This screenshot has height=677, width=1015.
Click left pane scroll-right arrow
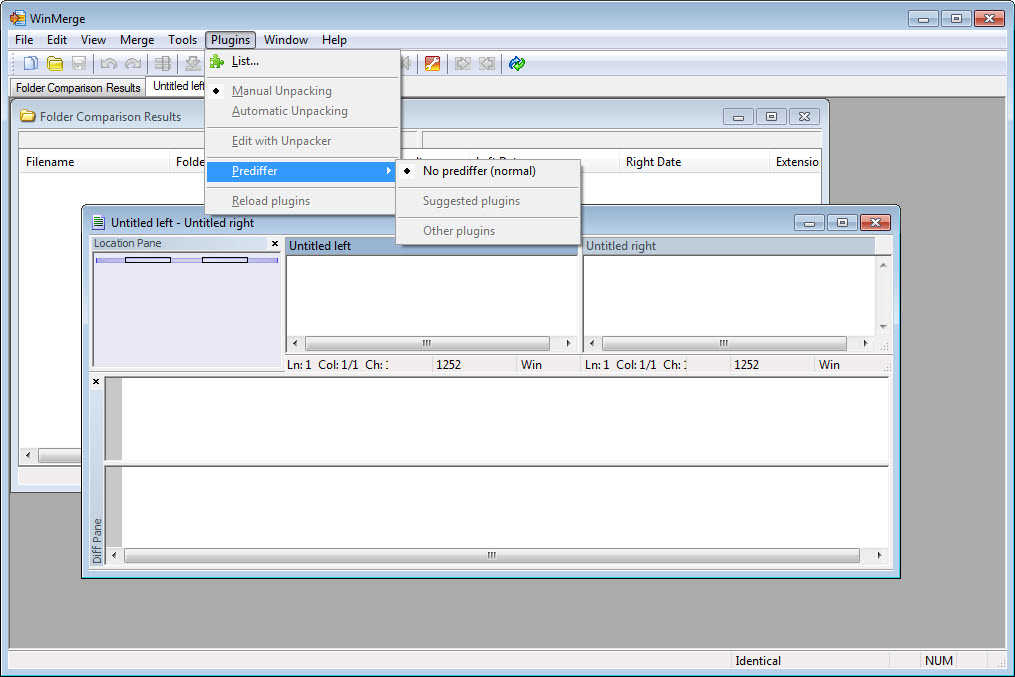tap(568, 344)
